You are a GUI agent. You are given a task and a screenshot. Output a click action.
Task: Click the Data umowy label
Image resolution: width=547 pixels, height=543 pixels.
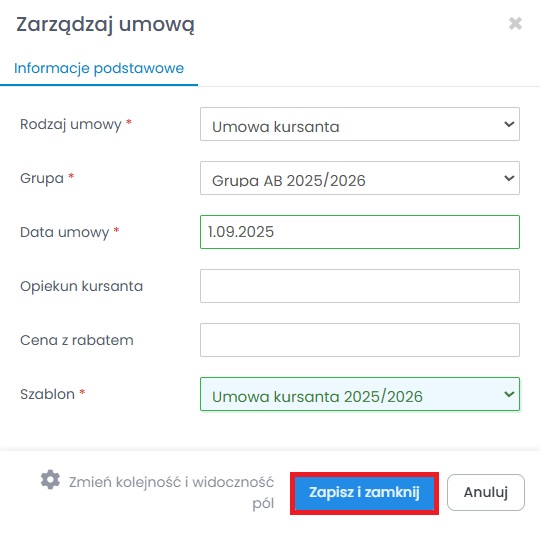[65, 233]
